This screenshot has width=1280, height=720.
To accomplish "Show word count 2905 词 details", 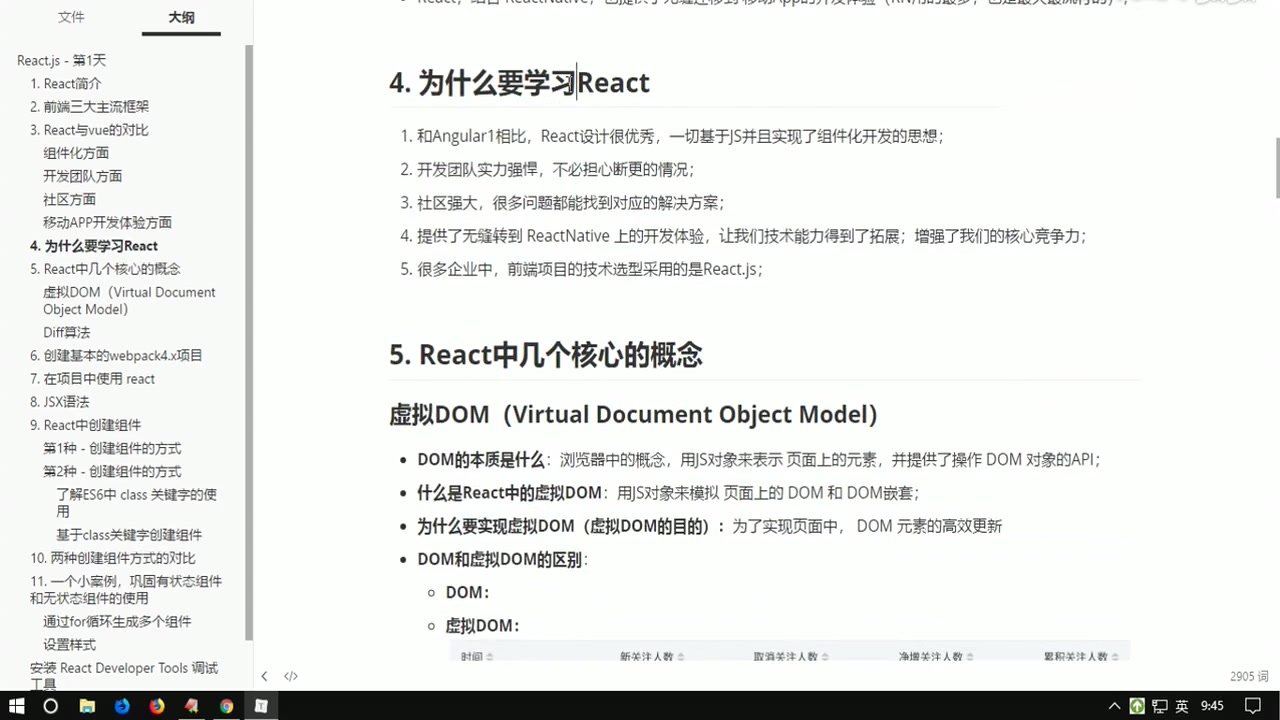I will pyautogui.click(x=1249, y=676).
